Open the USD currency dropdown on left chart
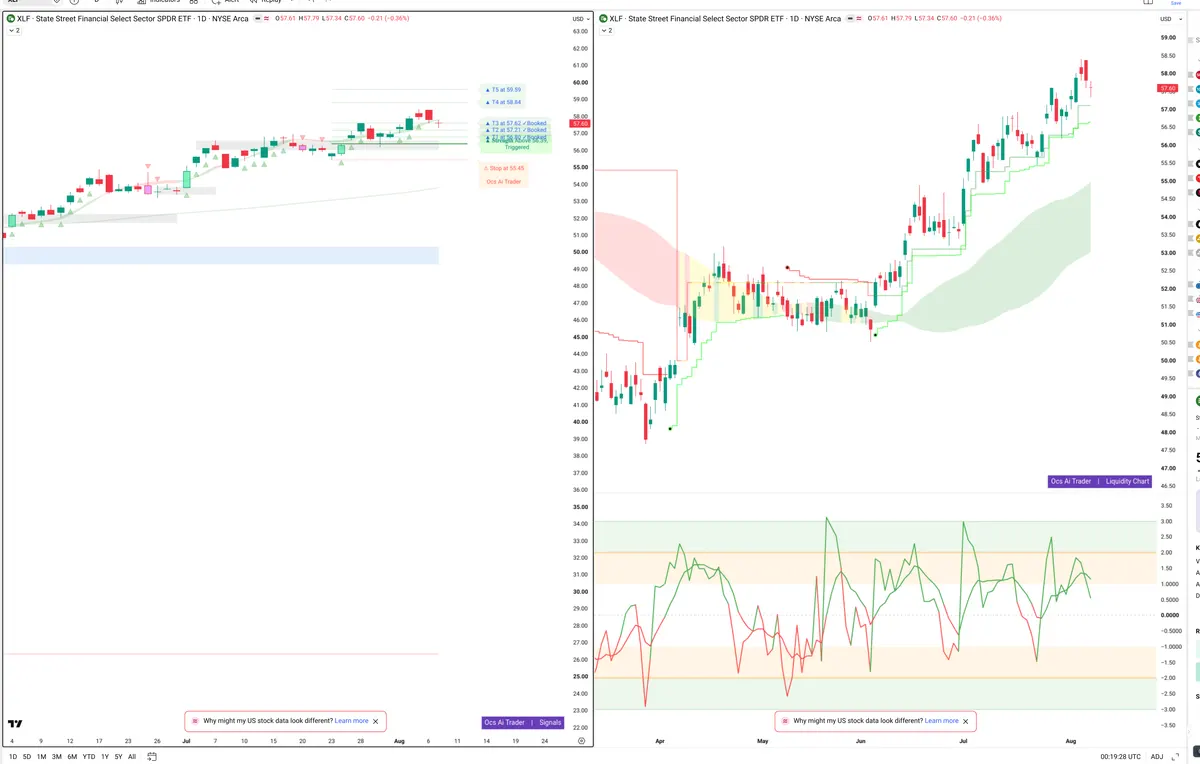This screenshot has width=1200, height=764. 580,19
